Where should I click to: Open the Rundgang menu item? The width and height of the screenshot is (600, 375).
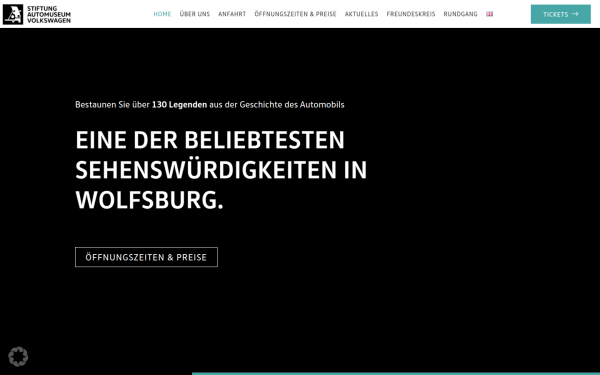460,14
